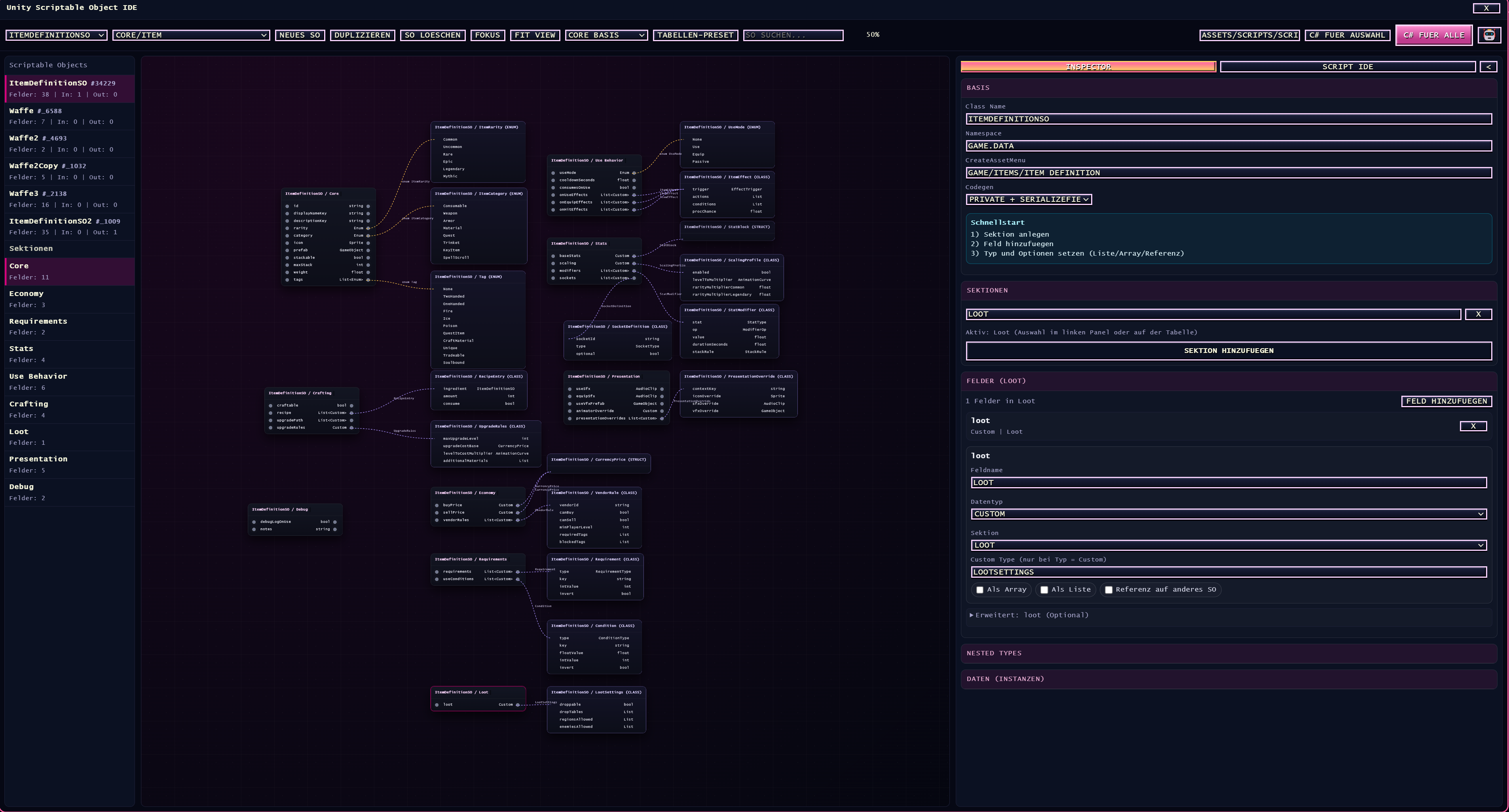The width and height of the screenshot is (1509, 812).
Task: Click buyPrice output port in Economy node
Action: (518, 505)
